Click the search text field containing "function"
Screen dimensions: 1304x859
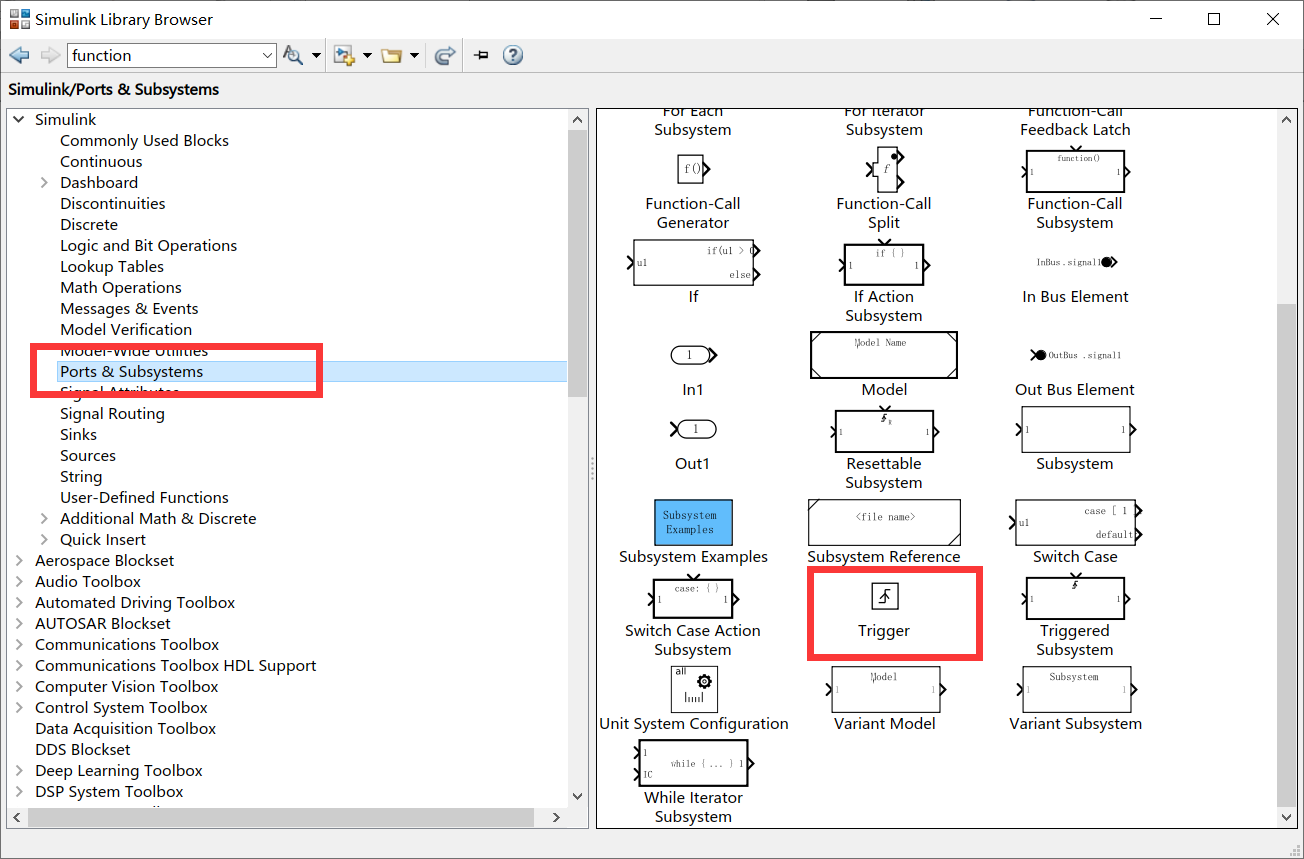tap(162, 56)
